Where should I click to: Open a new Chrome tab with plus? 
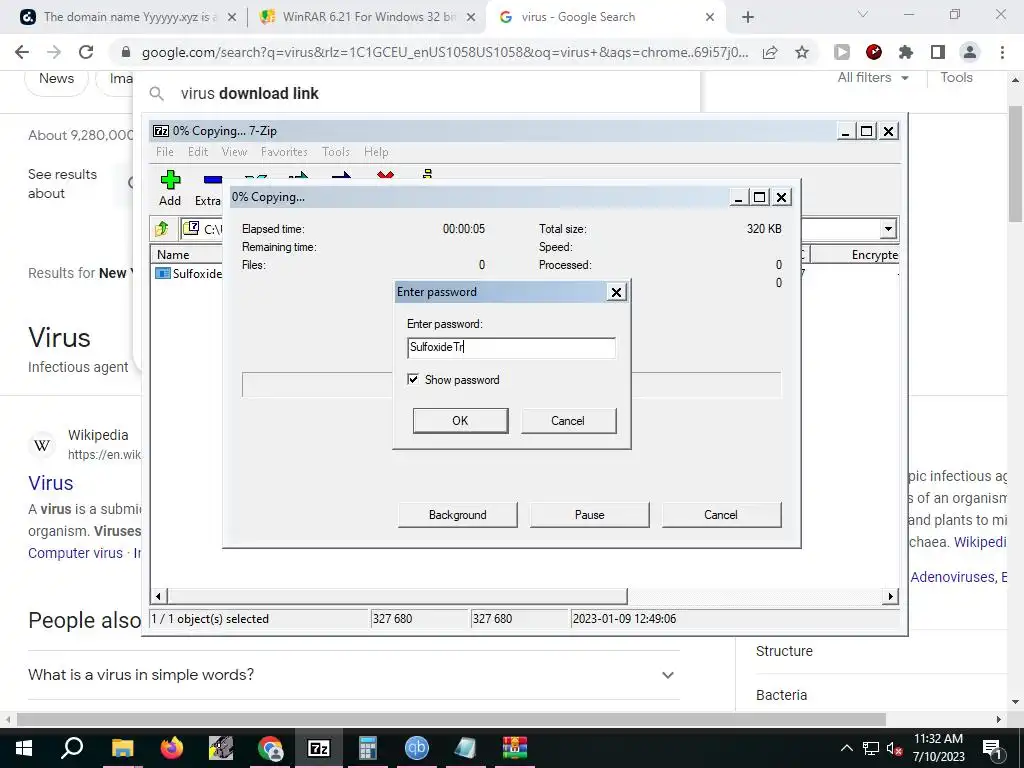point(748,17)
